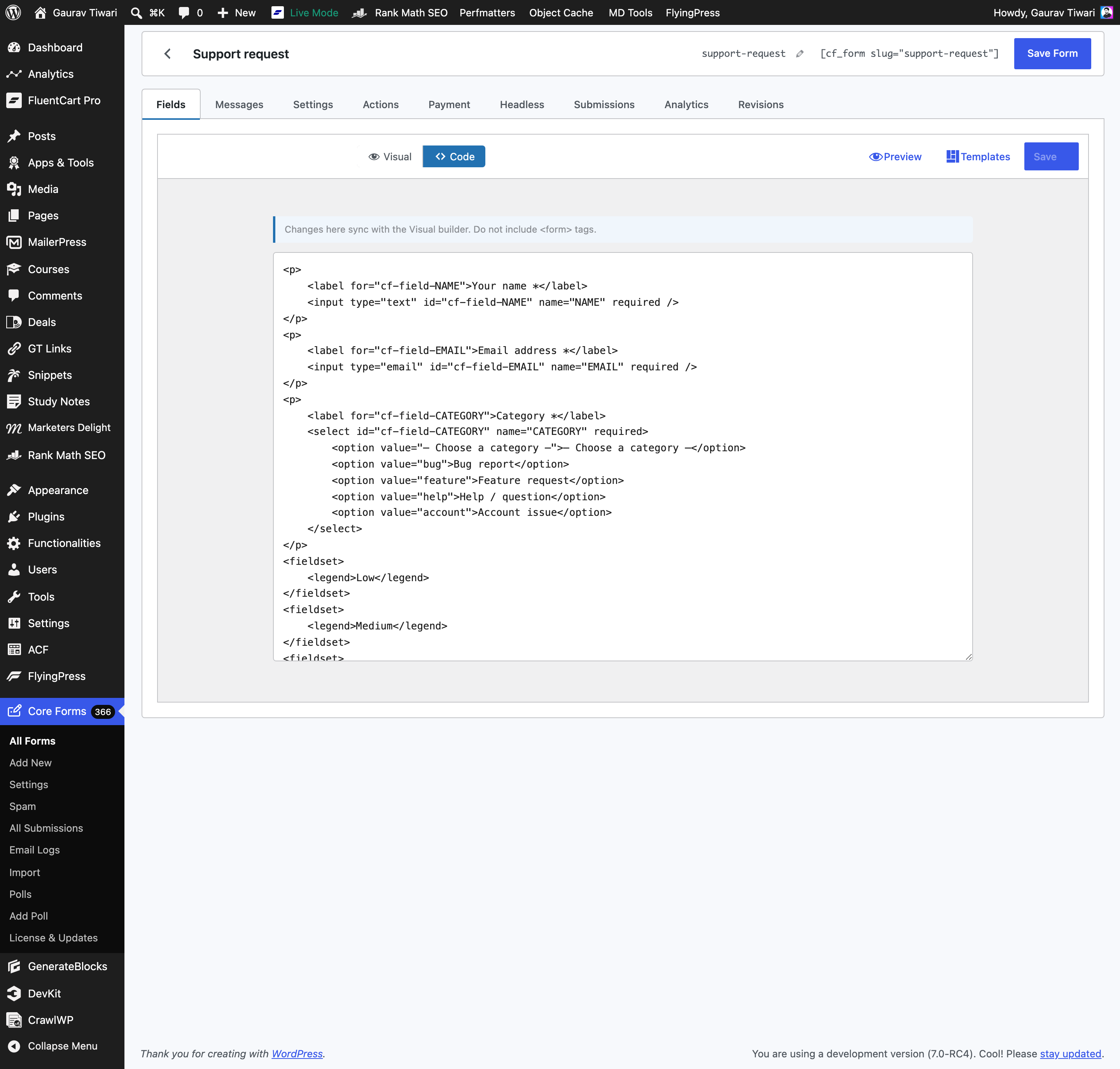Screen dimensions: 1120x1069
Task: Click the Plugins plug icon
Action: tap(14, 517)
